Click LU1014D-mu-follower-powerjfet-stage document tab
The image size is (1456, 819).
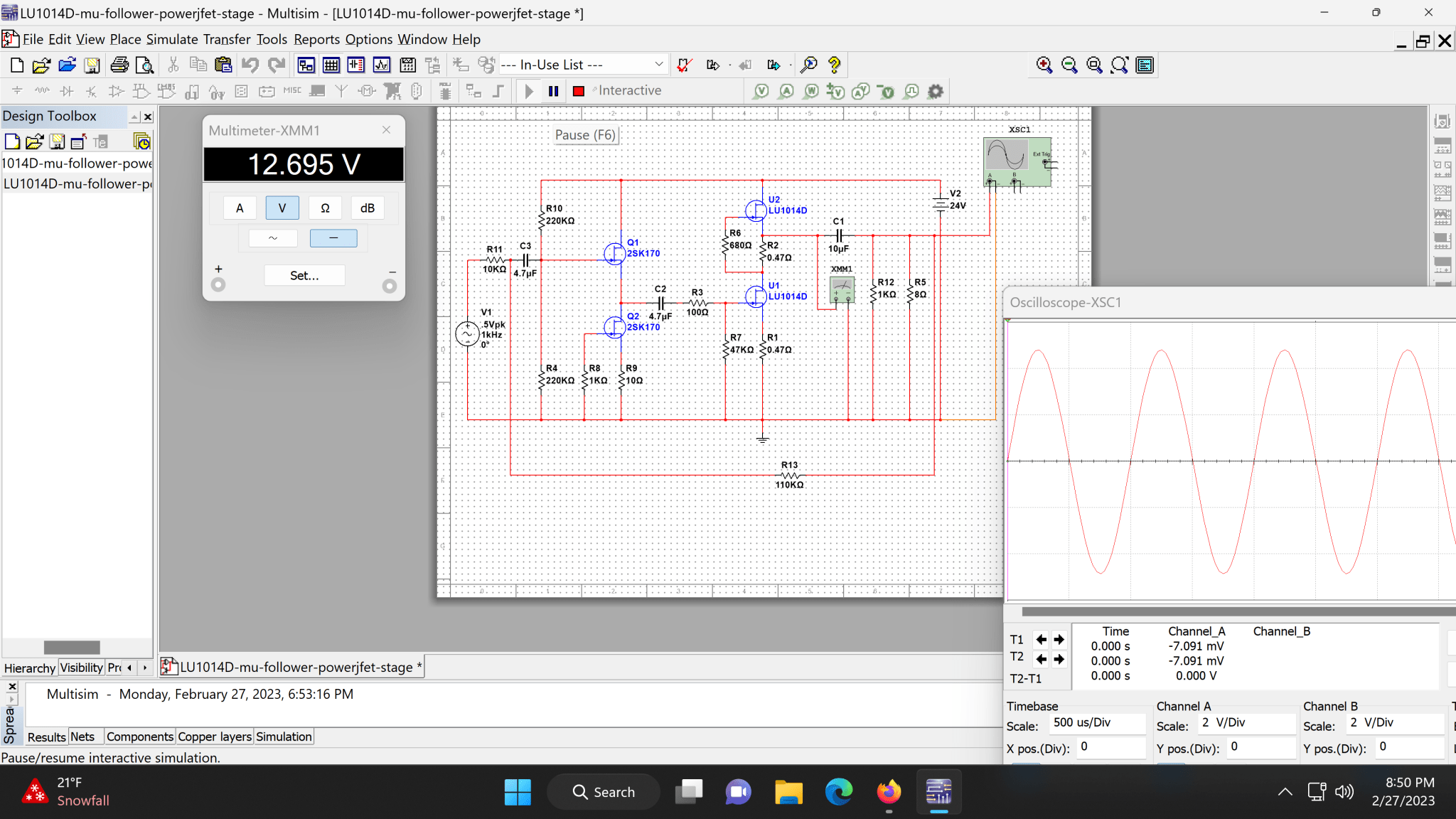tap(293, 667)
